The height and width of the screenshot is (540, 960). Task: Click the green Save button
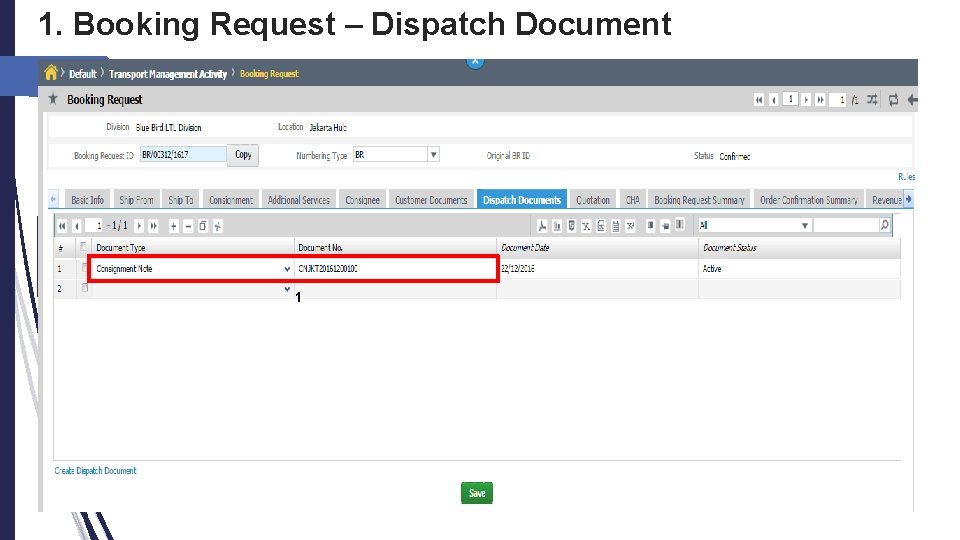(x=477, y=493)
